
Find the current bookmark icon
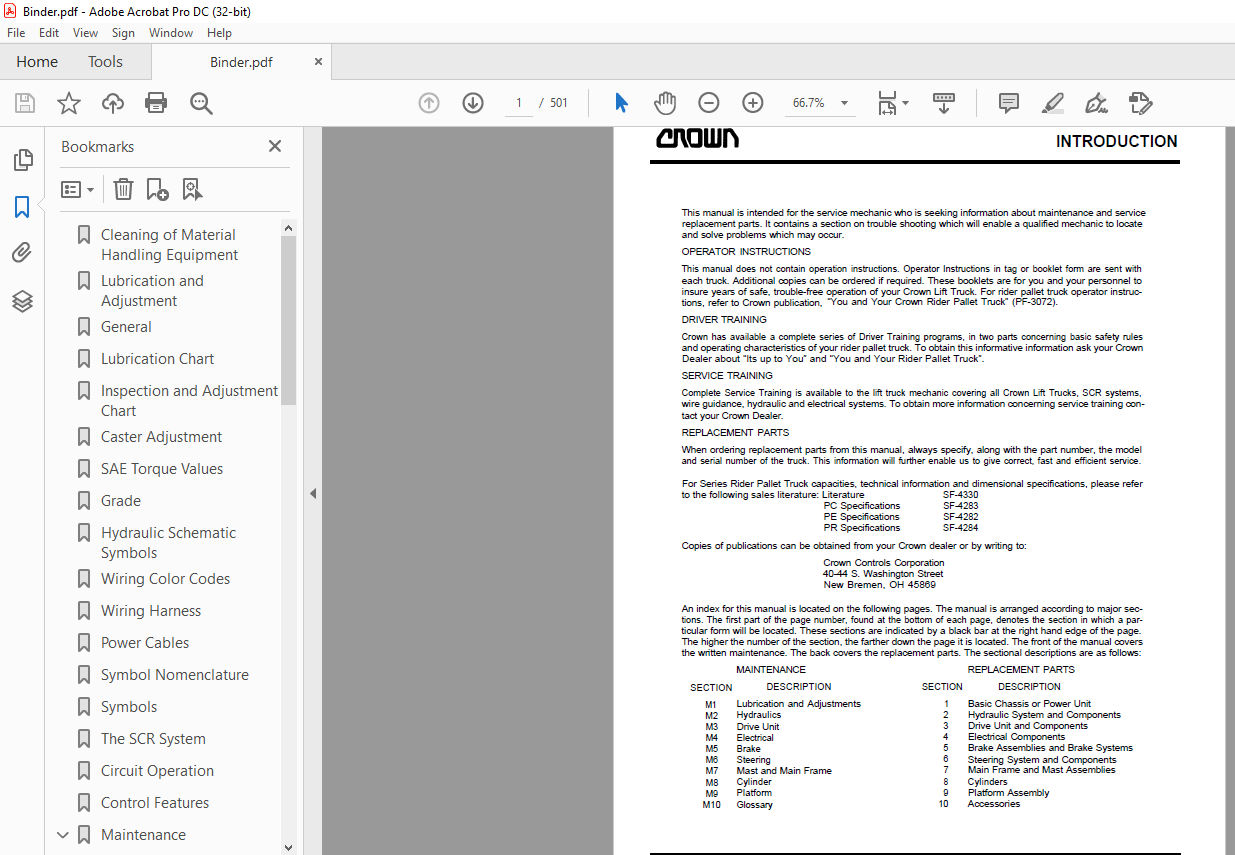[192, 189]
